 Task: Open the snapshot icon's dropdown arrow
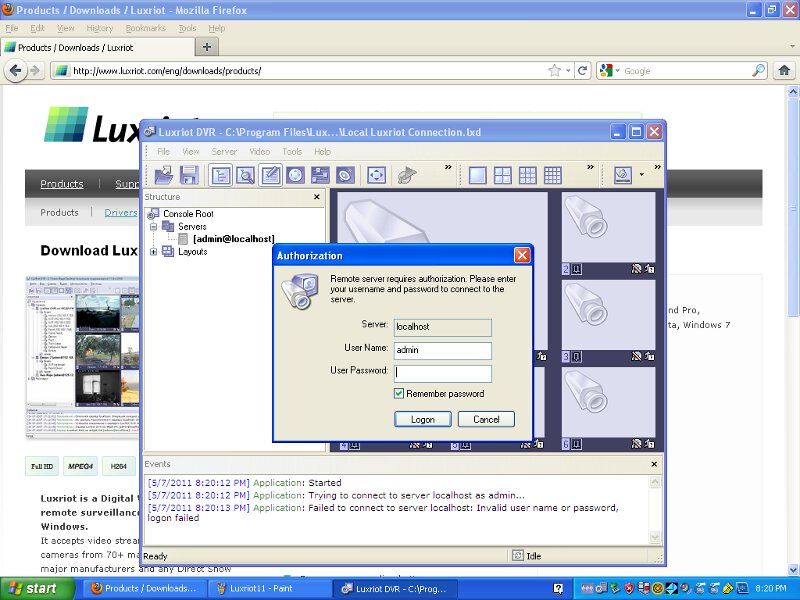(x=641, y=175)
